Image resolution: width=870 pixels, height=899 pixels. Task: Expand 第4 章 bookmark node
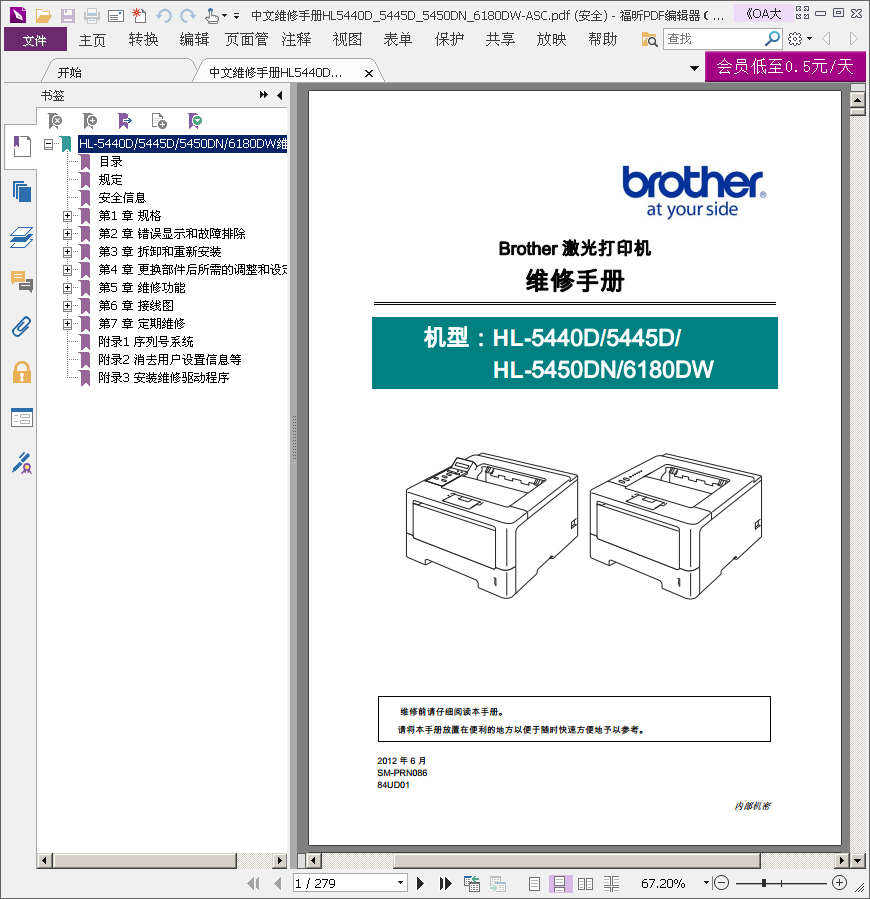pos(67,270)
